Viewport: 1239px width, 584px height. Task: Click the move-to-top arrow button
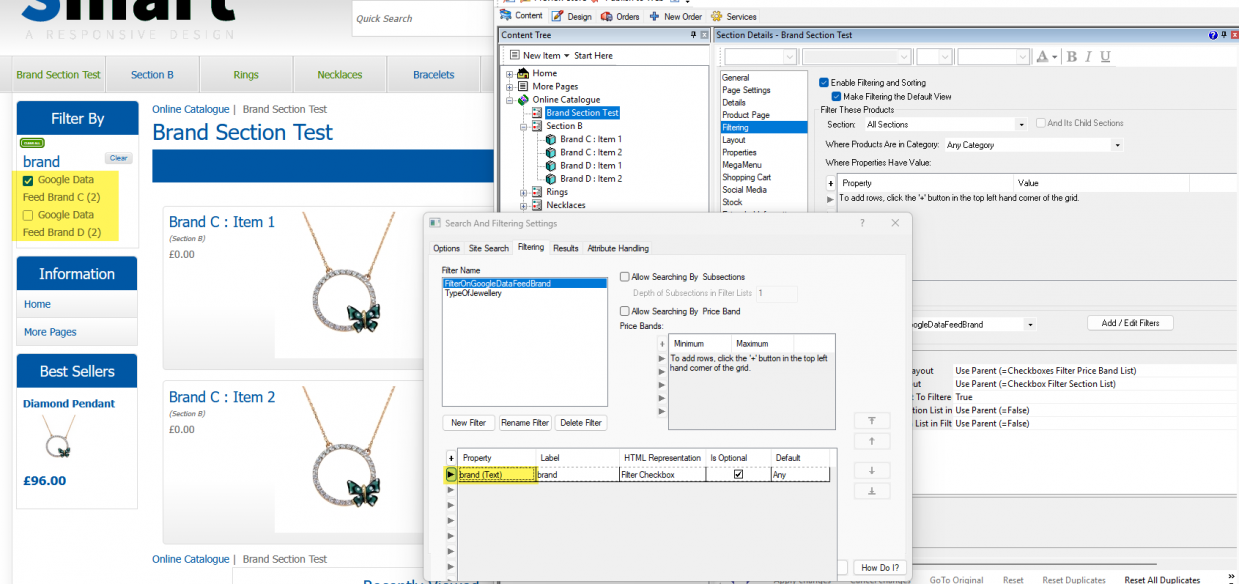pos(872,421)
